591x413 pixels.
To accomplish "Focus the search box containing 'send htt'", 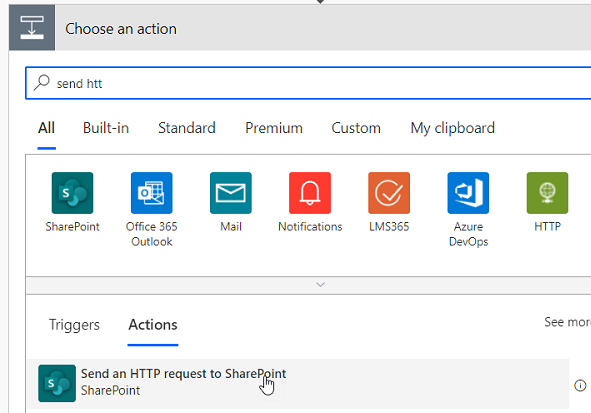I will [x=308, y=83].
